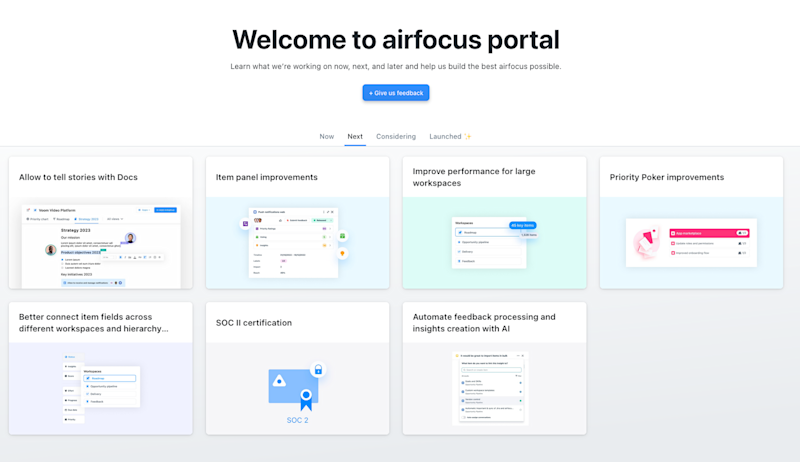Screen dimensions: 800x462
Task: Open the Better connect item fields title
Action: click(x=94, y=323)
